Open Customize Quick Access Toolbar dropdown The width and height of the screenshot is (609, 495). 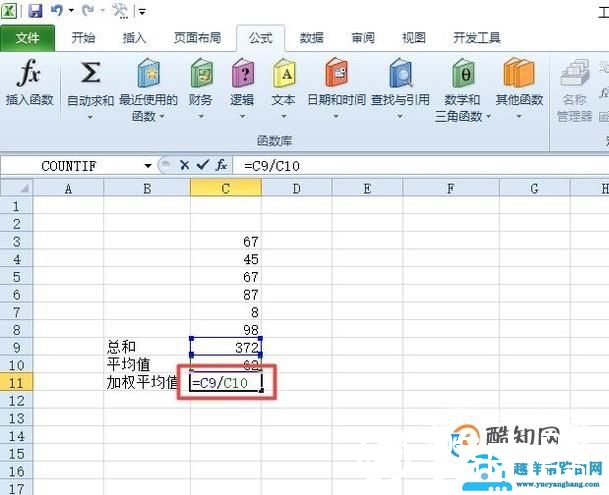pyautogui.click(x=142, y=12)
